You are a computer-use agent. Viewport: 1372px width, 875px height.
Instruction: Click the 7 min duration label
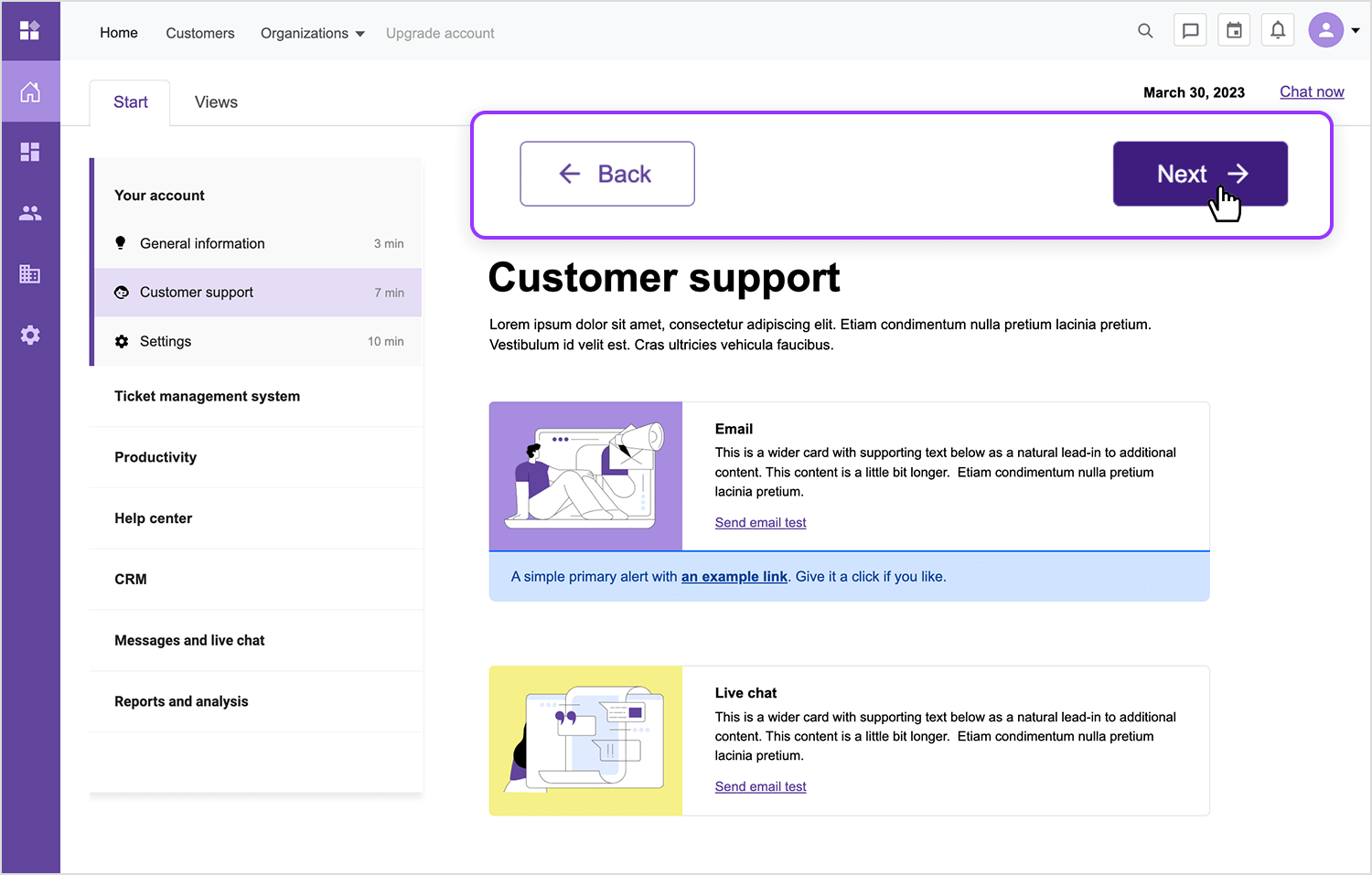pos(389,293)
